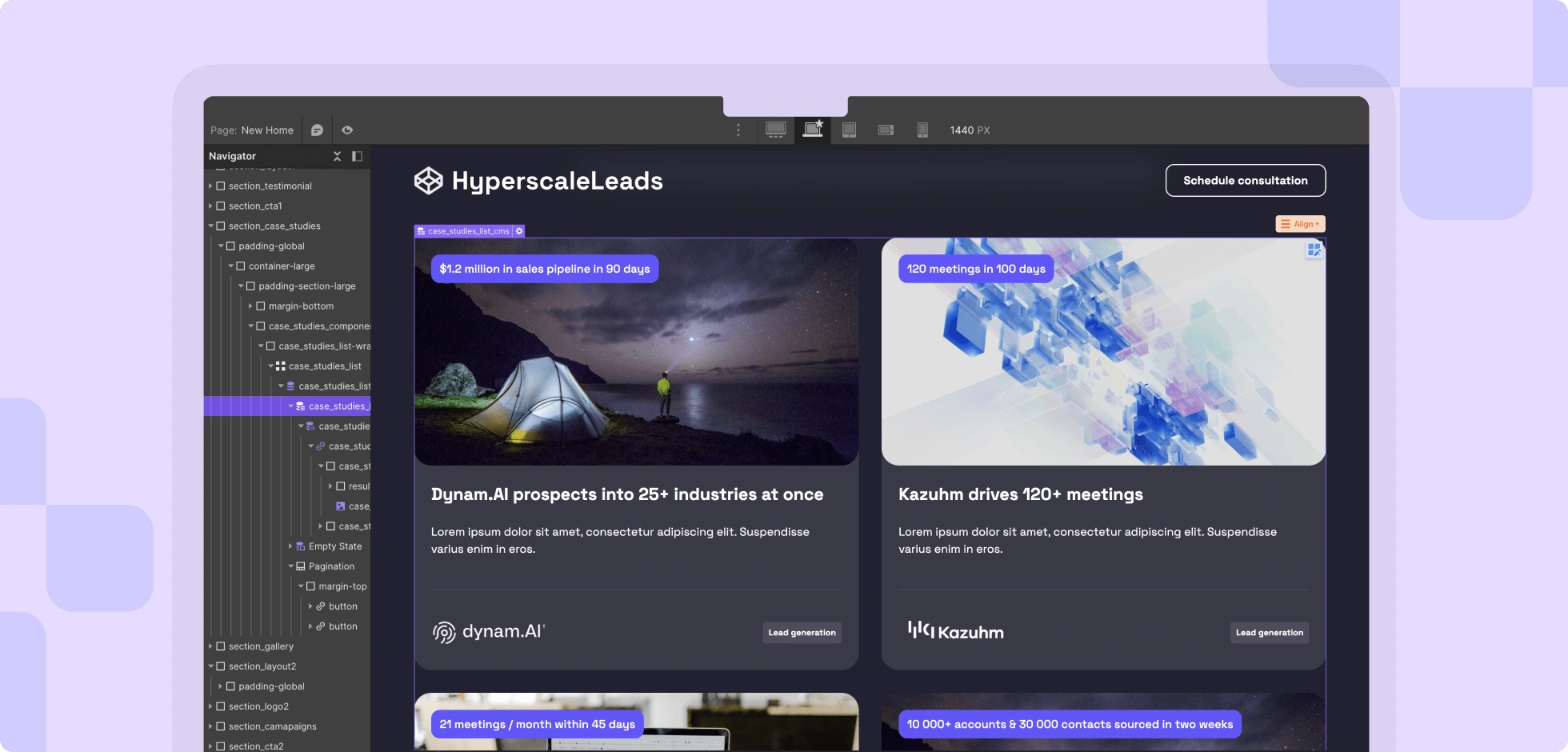Collapse the section_layout2 node arrow
Image resolution: width=1568 pixels, height=752 pixels.
(210, 666)
